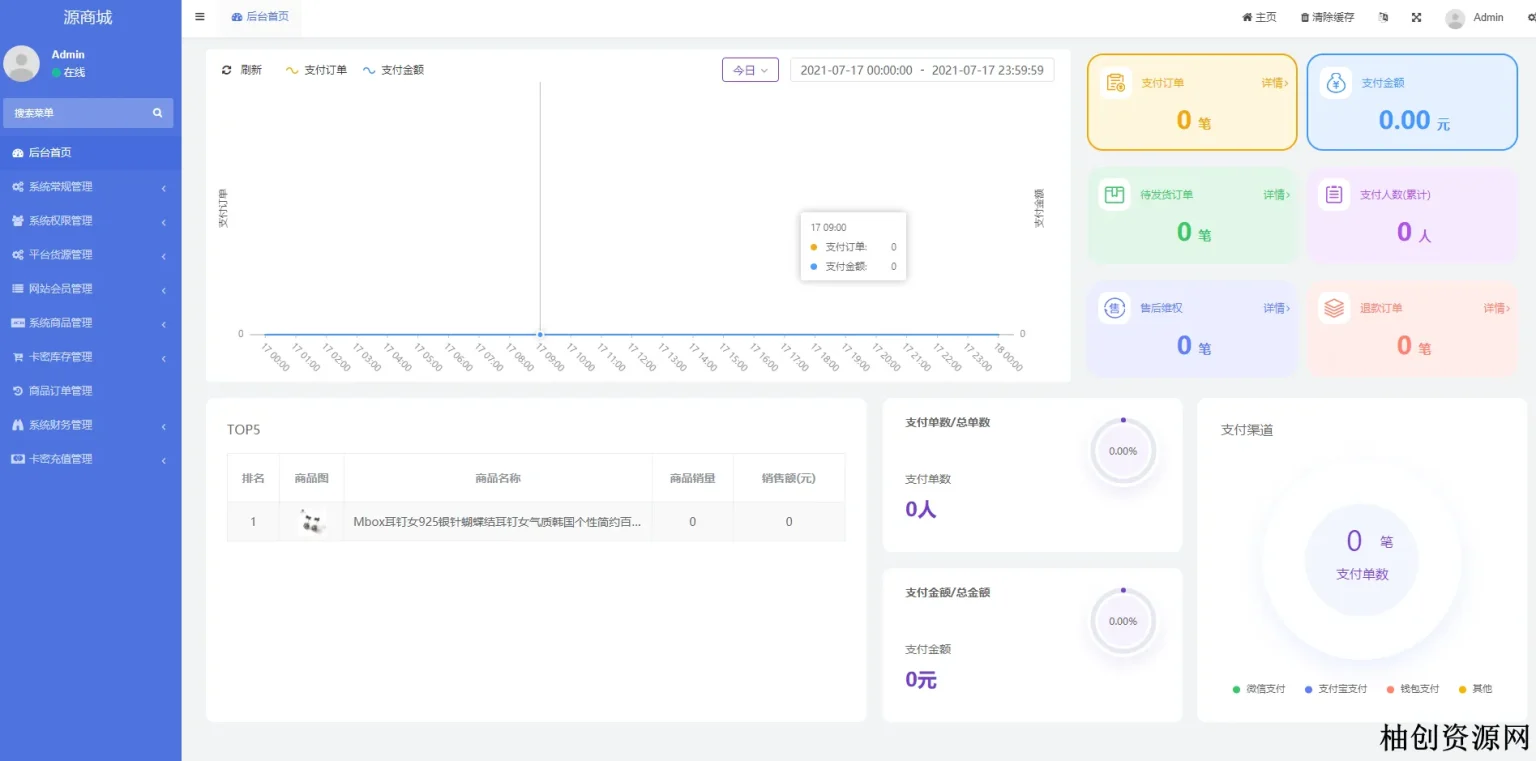Toggle 微信支付 legend in payment channel chart
This screenshot has height=761, width=1536.
pyautogui.click(x=1259, y=689)
